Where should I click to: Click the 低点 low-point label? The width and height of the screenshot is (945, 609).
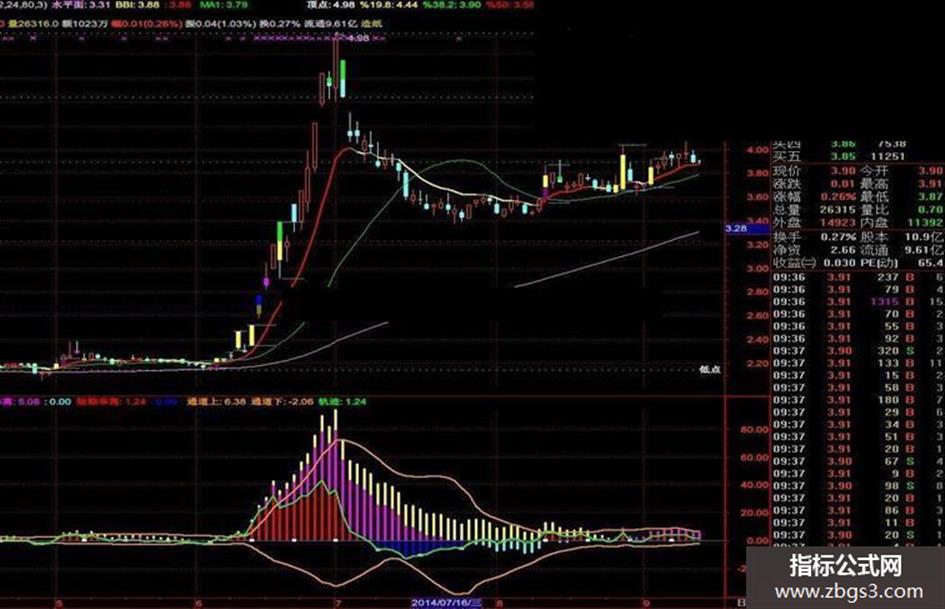(710, 369)
